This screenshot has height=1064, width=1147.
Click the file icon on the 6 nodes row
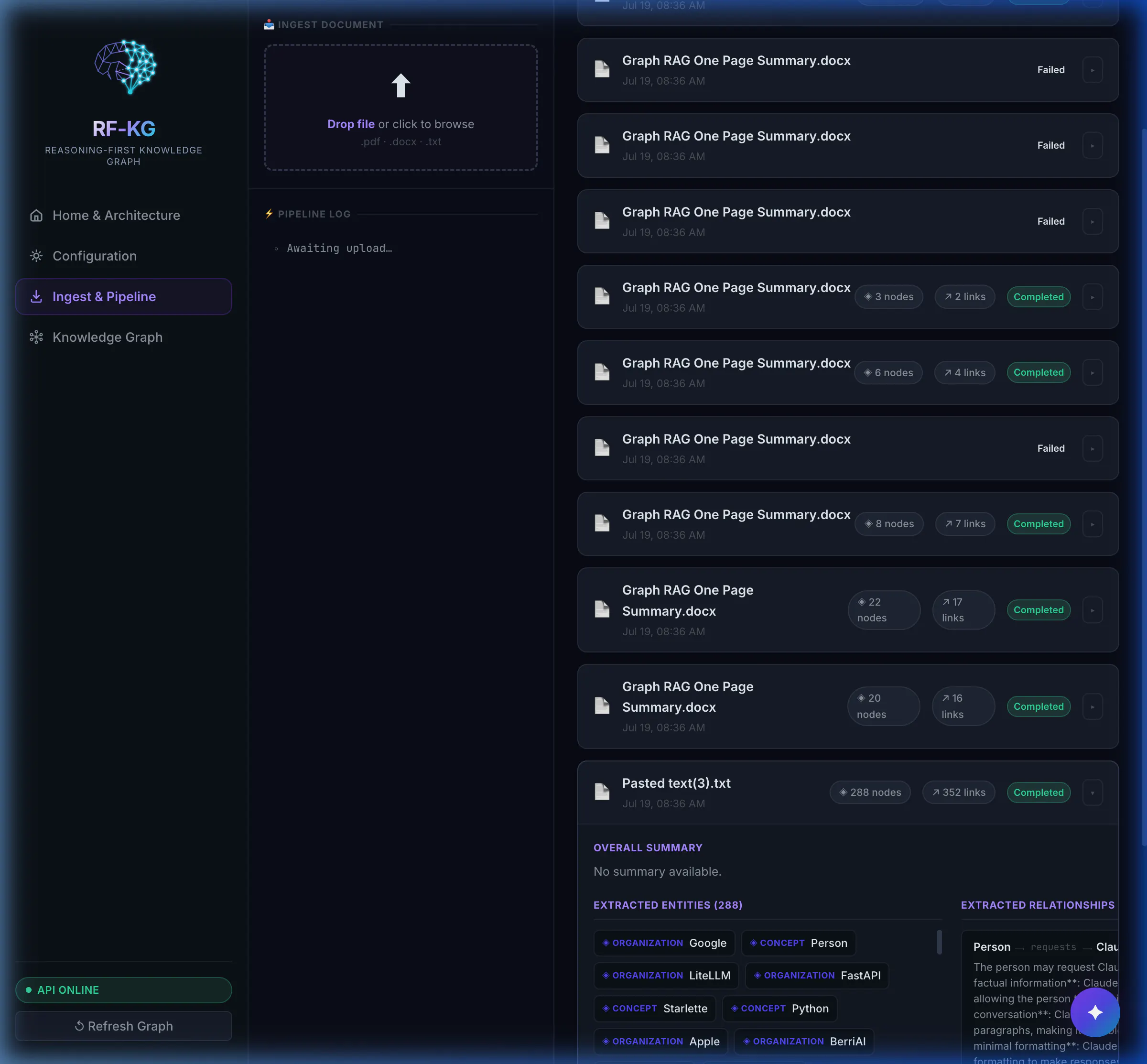(602, 372)
